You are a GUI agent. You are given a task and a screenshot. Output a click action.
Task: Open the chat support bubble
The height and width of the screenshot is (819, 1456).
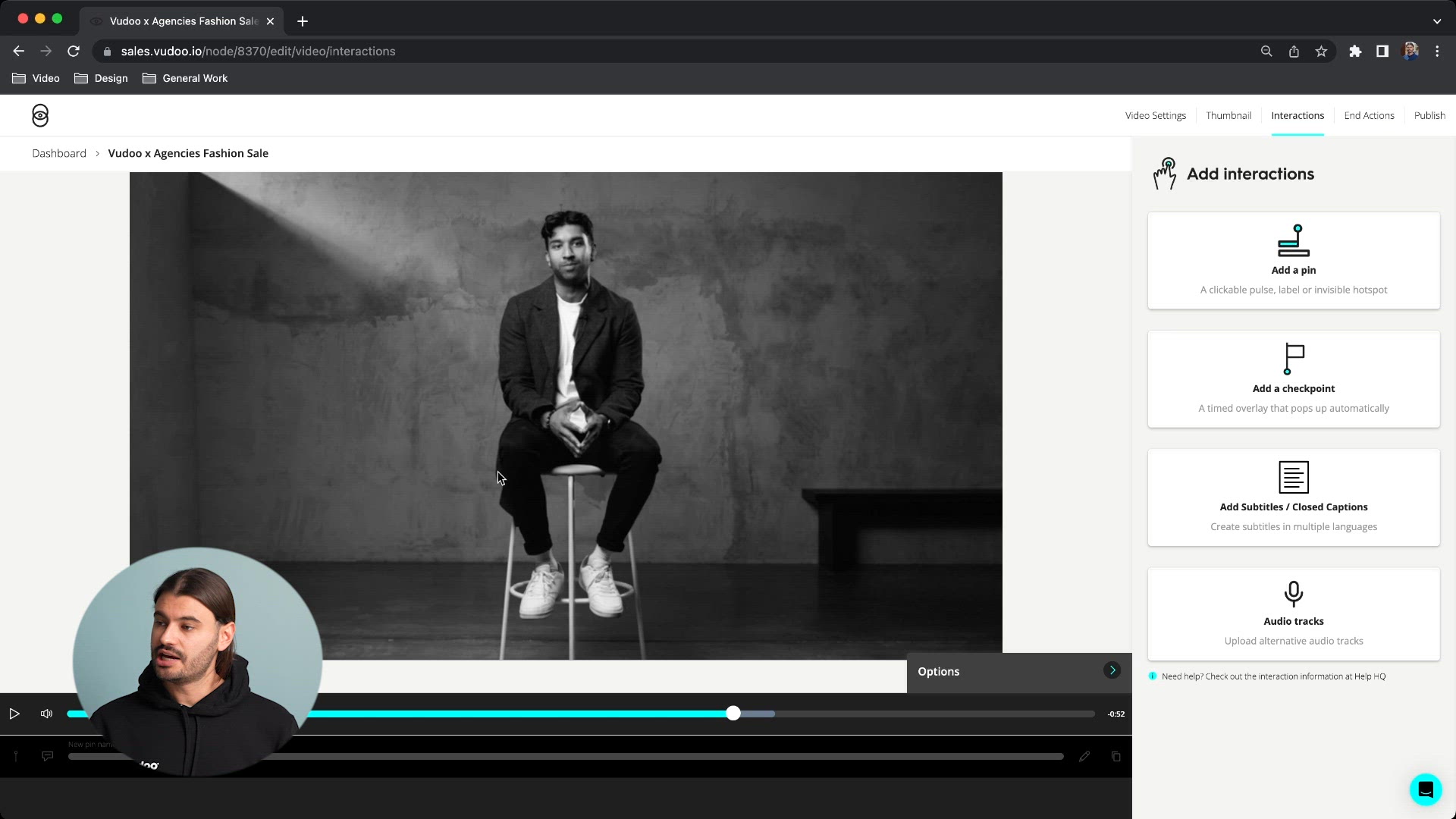coord(1426,789)
